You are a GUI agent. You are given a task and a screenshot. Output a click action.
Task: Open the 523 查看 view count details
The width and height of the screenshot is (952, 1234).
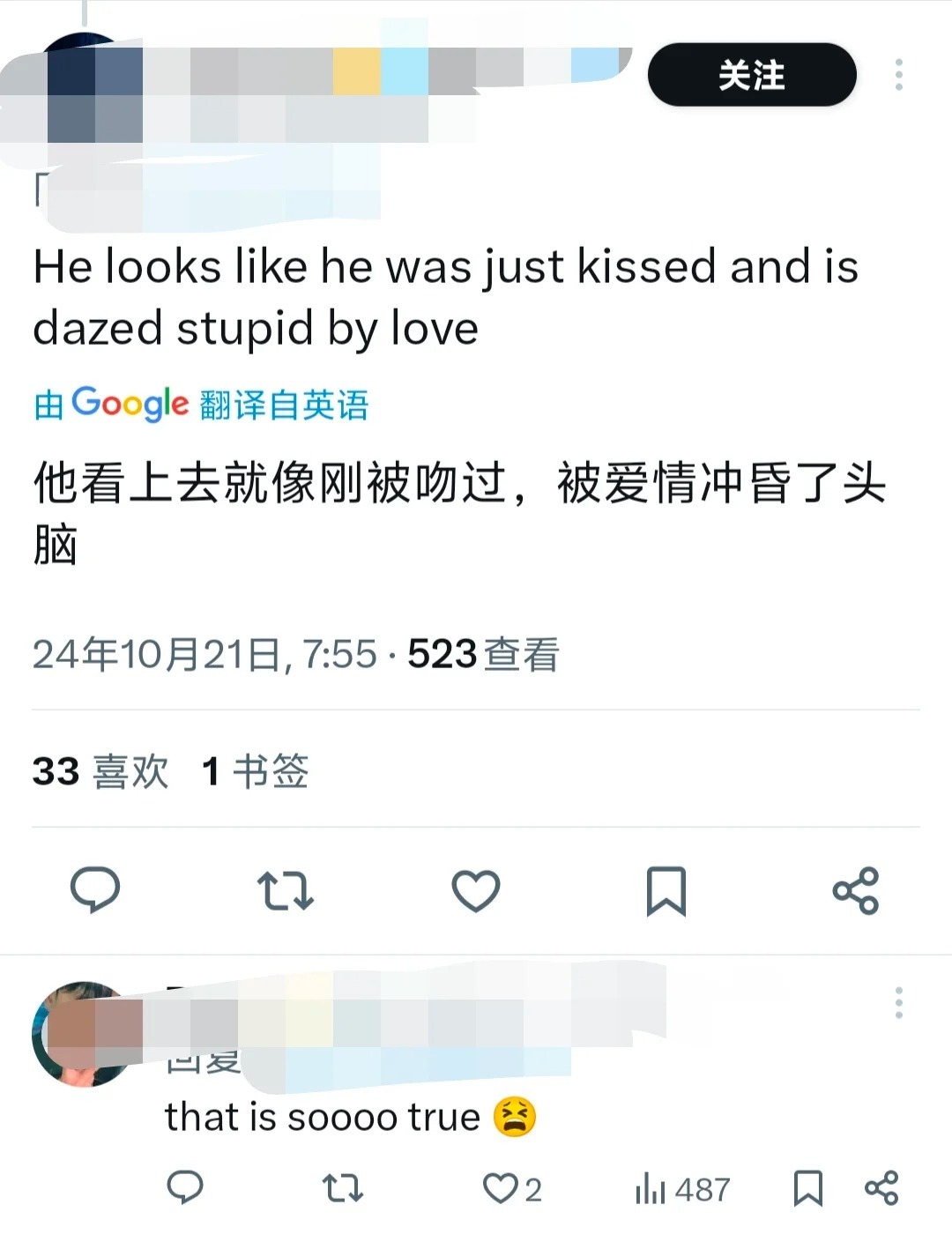[483, 655]
